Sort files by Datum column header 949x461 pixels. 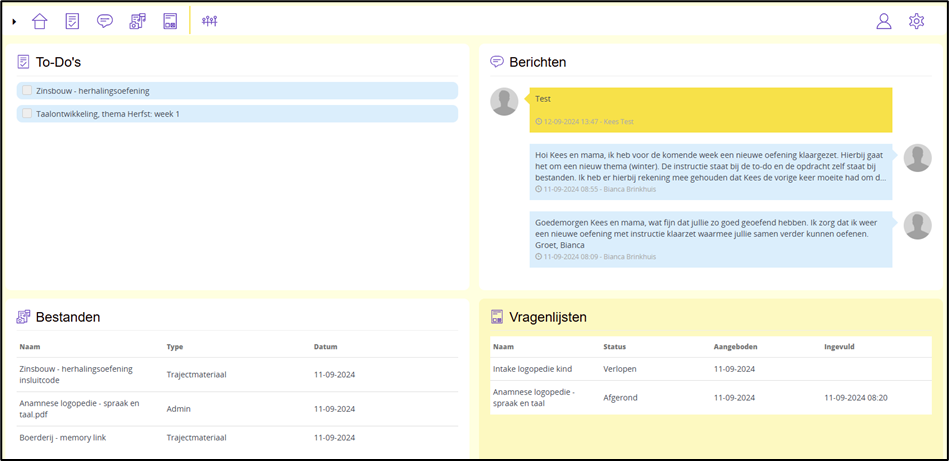point(325,347)
